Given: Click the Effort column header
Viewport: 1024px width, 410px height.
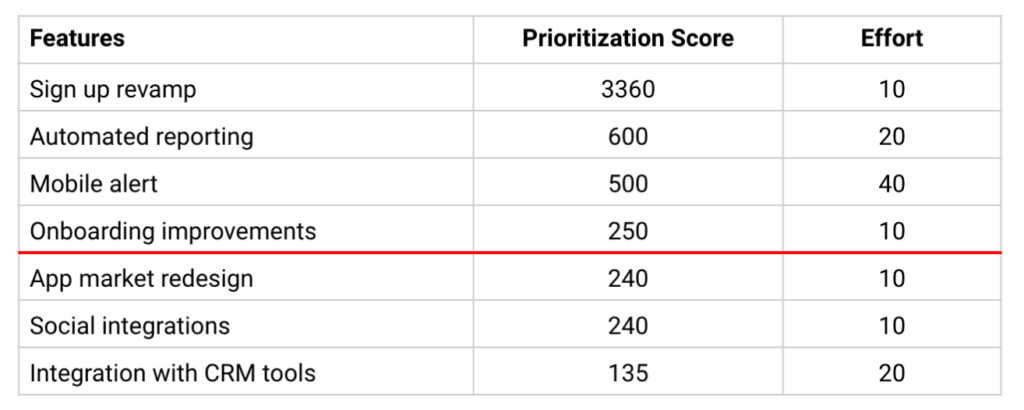Looking at the screenshot, I should [x=891, y=39].
